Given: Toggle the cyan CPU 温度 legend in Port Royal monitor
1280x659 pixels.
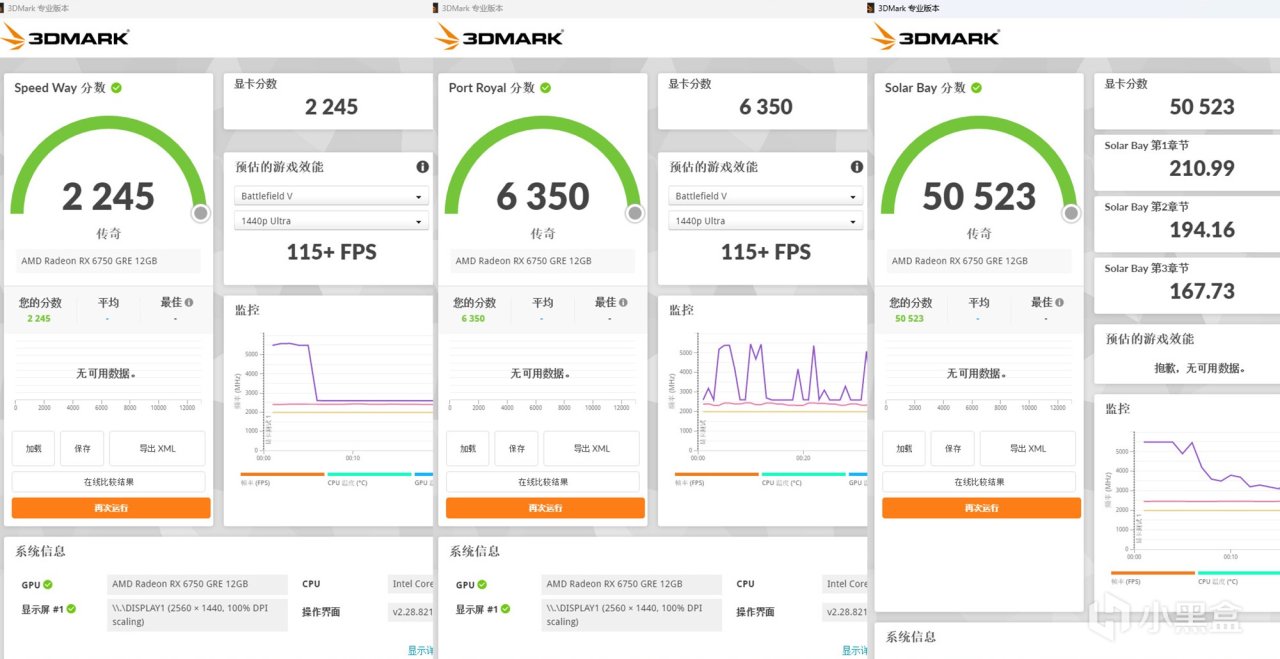Looking at the screenshot, I should pos(803,478).
